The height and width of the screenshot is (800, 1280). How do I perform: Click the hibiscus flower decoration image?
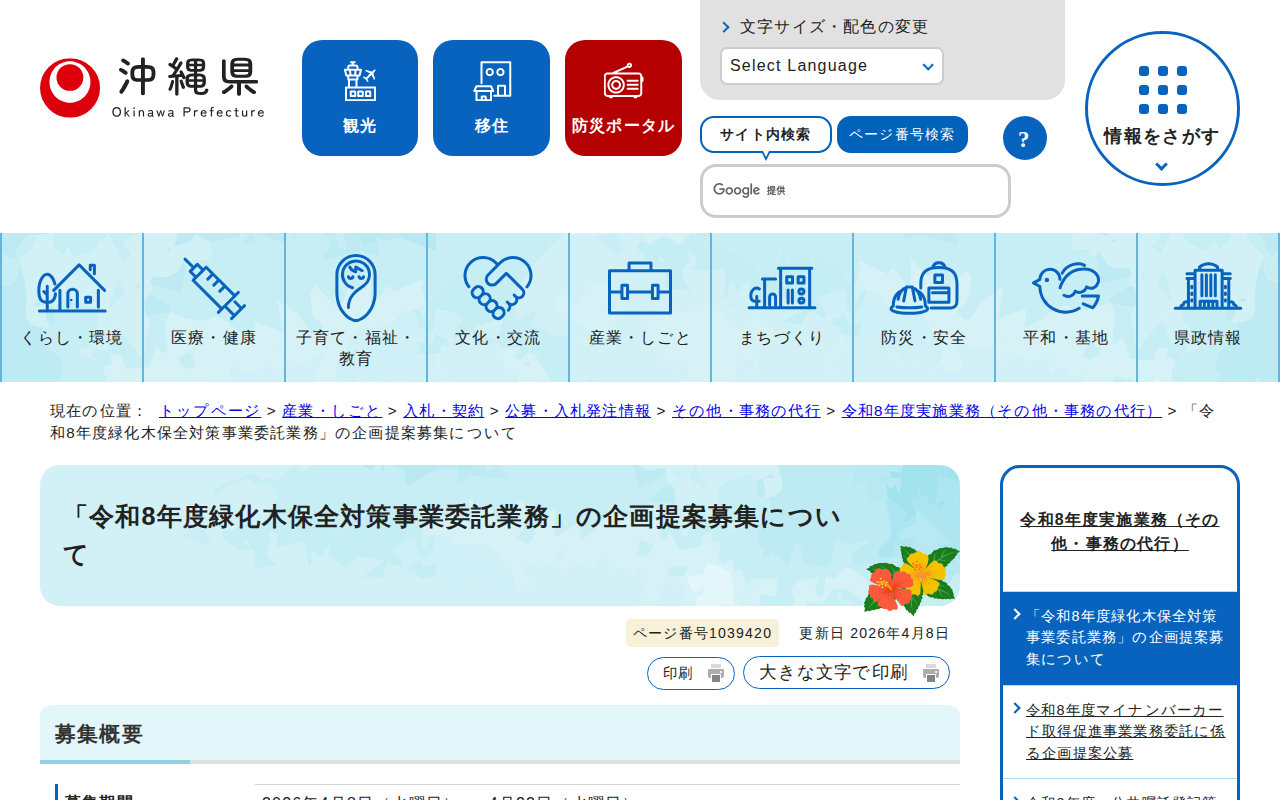tap(911, 579)
